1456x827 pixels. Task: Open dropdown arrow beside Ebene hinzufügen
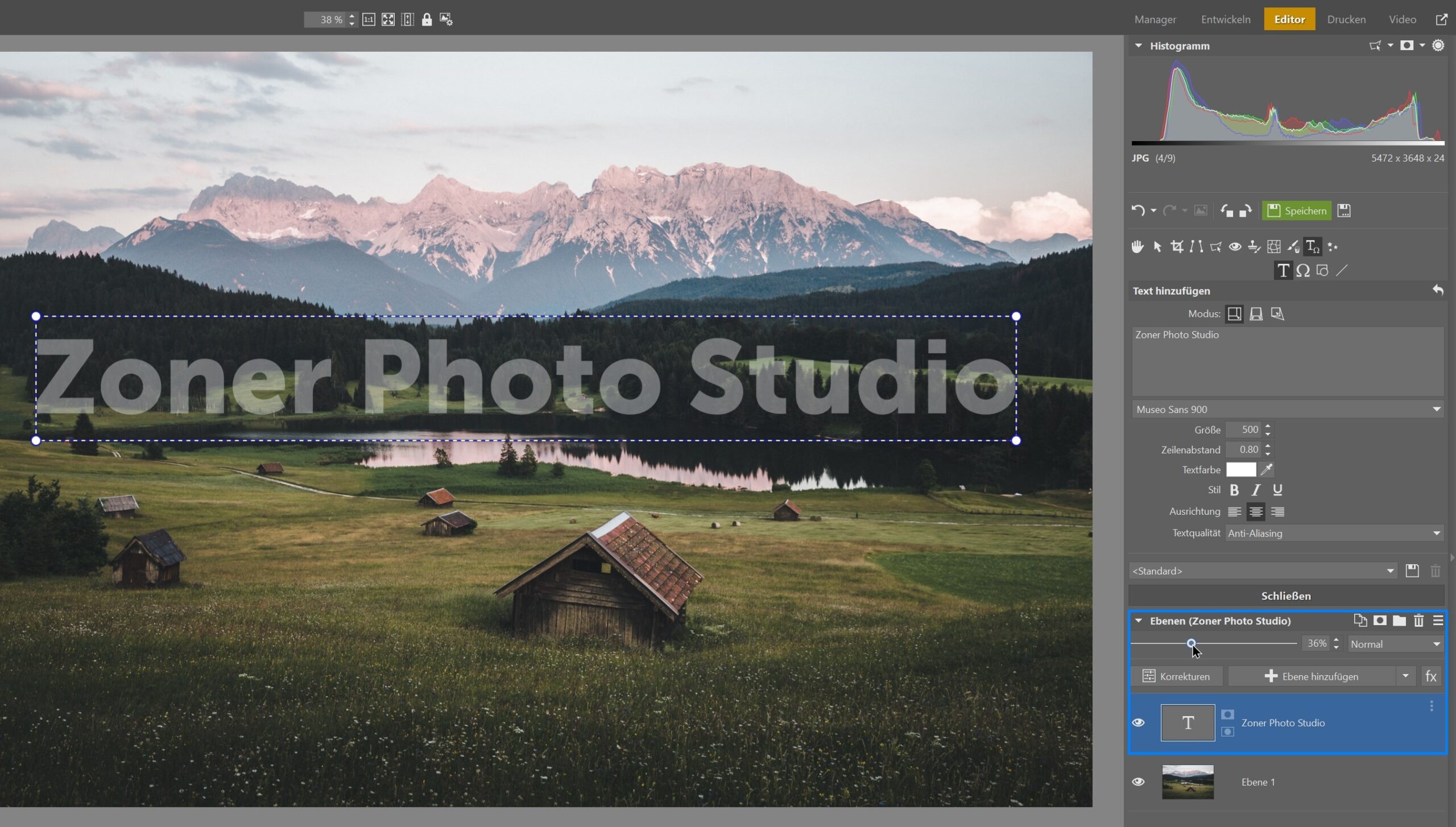coord(1405,676)
